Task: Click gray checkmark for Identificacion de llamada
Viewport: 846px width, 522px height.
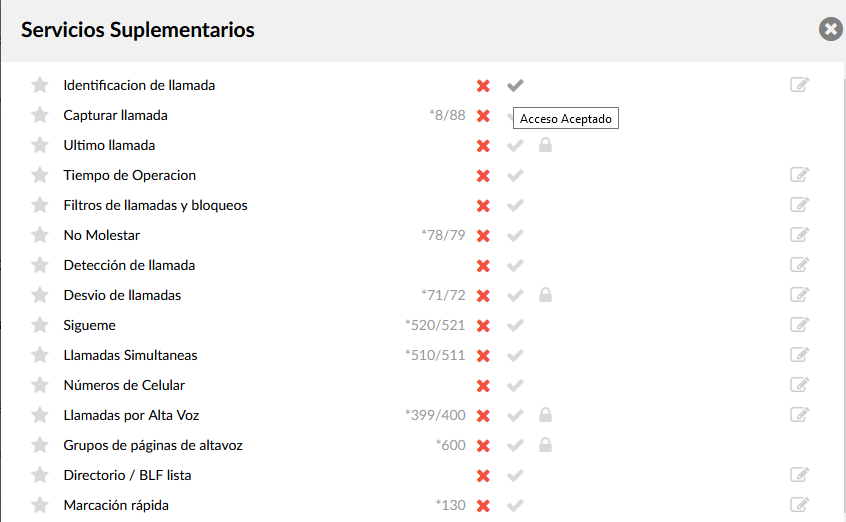Action: (515, 85)
